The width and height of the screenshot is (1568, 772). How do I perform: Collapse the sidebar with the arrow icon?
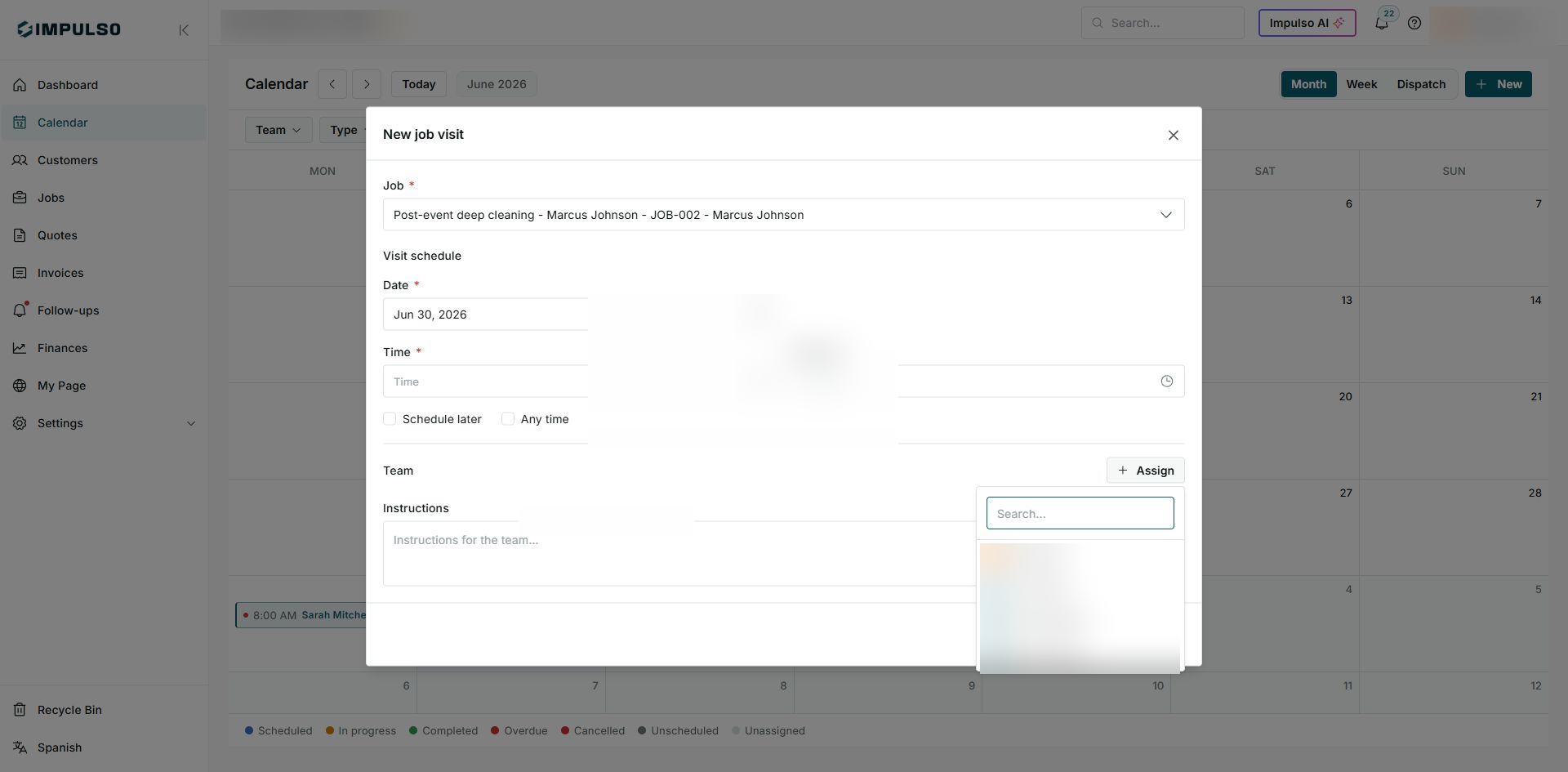184,30
